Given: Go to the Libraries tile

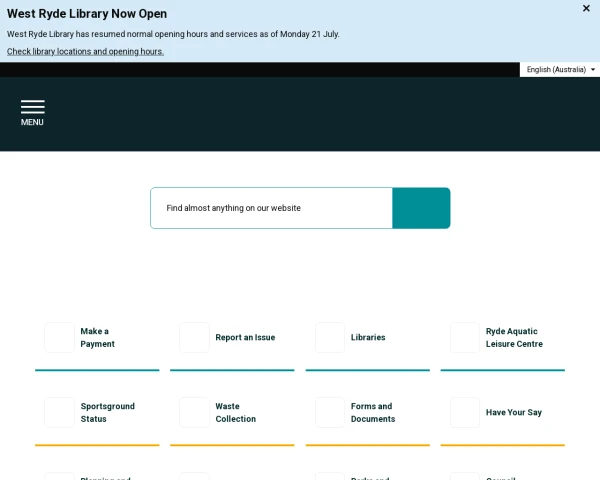Looking at the screenshot, I should [x=368, y=338].
